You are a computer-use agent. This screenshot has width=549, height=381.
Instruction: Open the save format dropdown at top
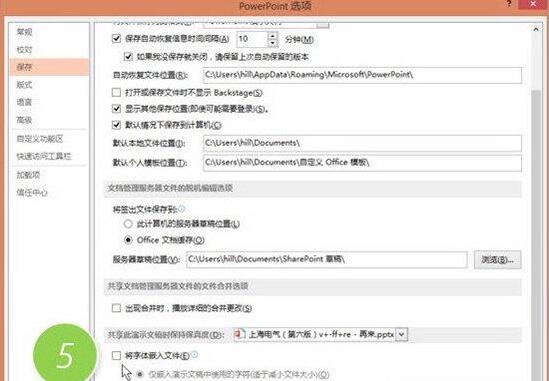pyautogui.click(x=323, y=25)
